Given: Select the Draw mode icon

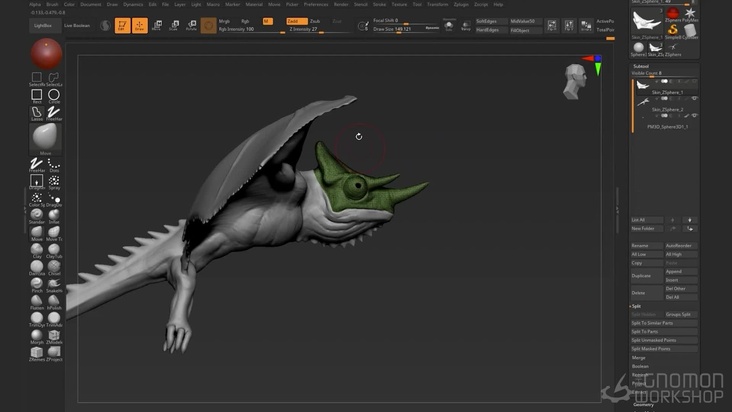Looking at the screenshot, I should pyautogui.click(x=140, y=25).
